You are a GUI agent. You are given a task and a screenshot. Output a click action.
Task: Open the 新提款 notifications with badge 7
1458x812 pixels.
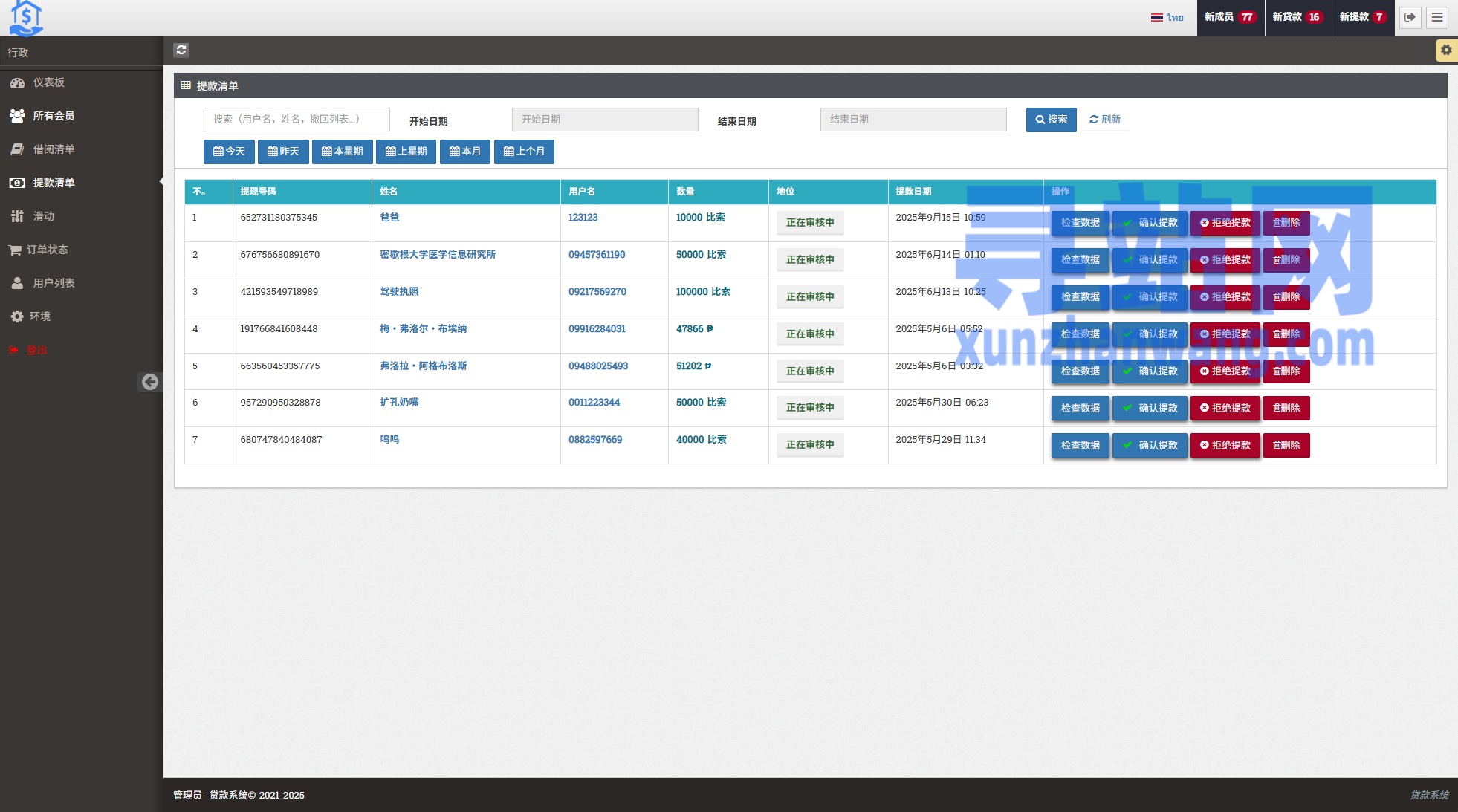pos(1363,17)
